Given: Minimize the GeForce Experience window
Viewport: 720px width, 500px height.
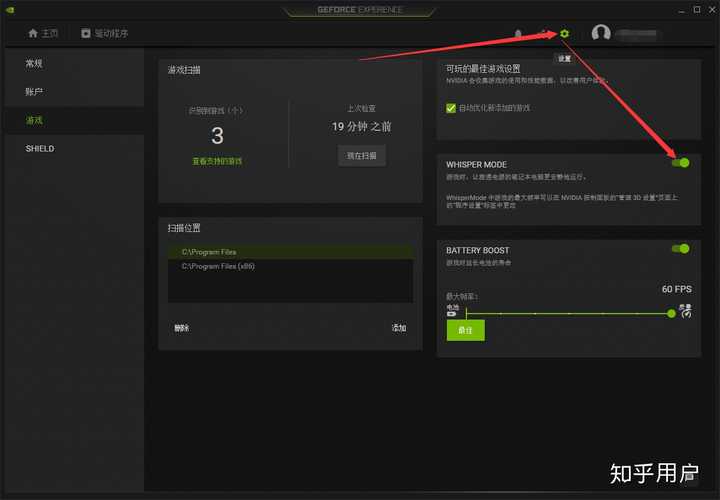Looking at the screenshot, I should (x=682, y=10).
